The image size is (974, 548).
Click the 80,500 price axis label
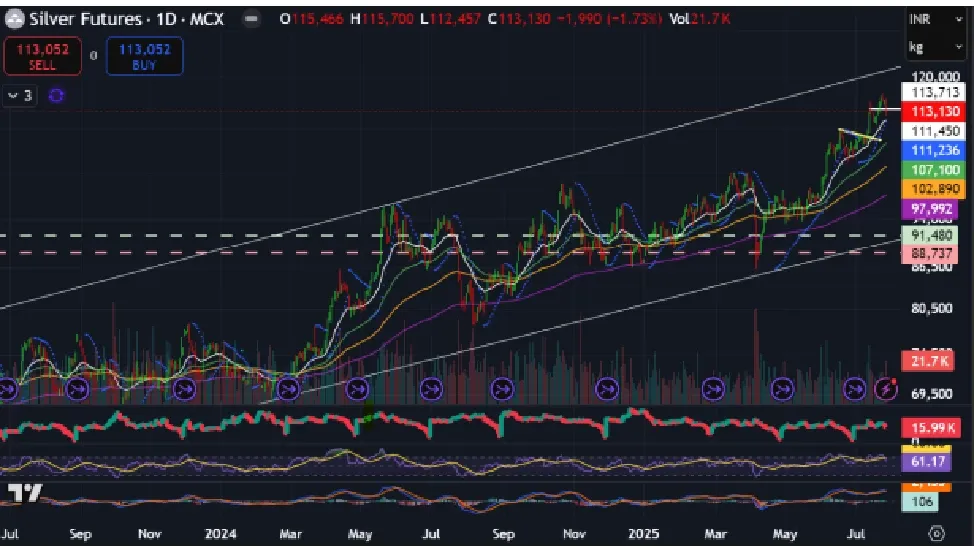931,308
